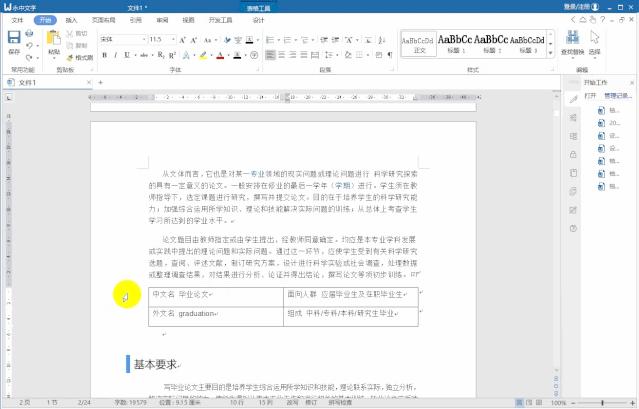Click the manage records link in the task pane
Image resolution: width=639 pixels, height=409 pixels.
(618, 96)
